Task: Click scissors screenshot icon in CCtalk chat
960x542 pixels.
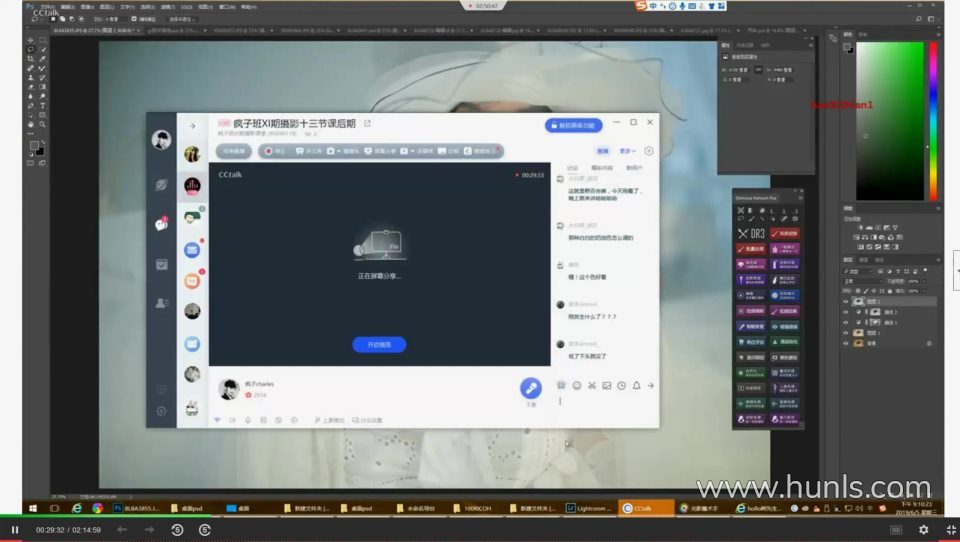Action: coord(592,385)
